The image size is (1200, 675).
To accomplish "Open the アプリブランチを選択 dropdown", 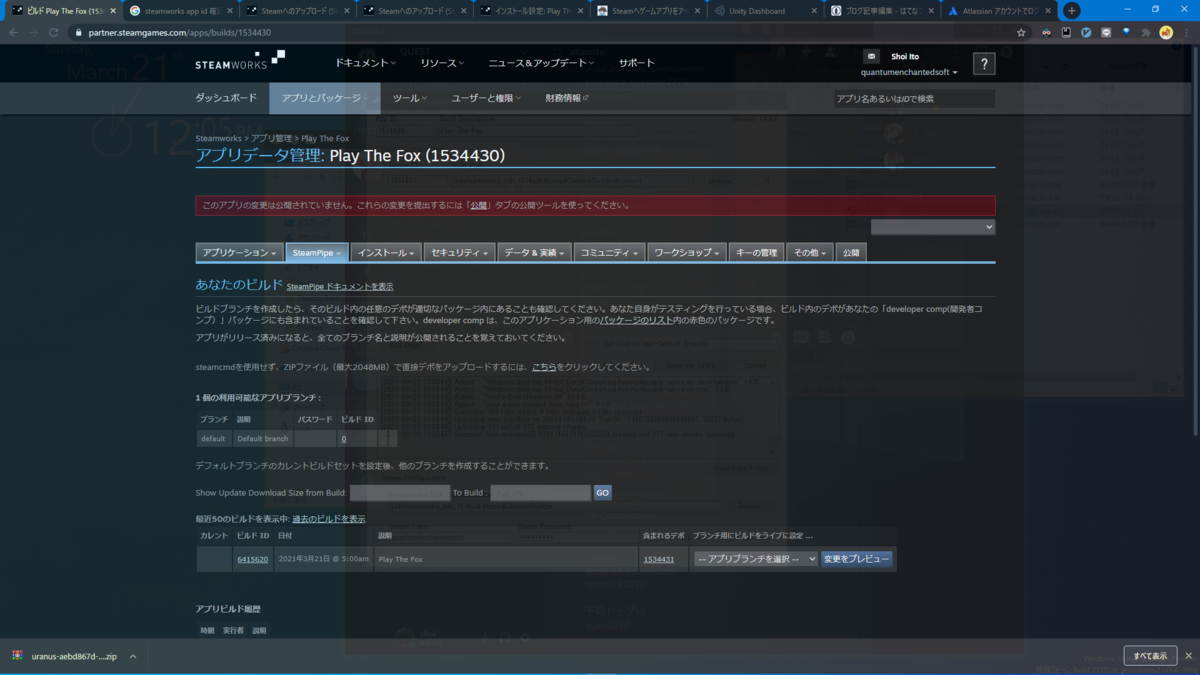I will pyautogui.click(x=755, y=559).
